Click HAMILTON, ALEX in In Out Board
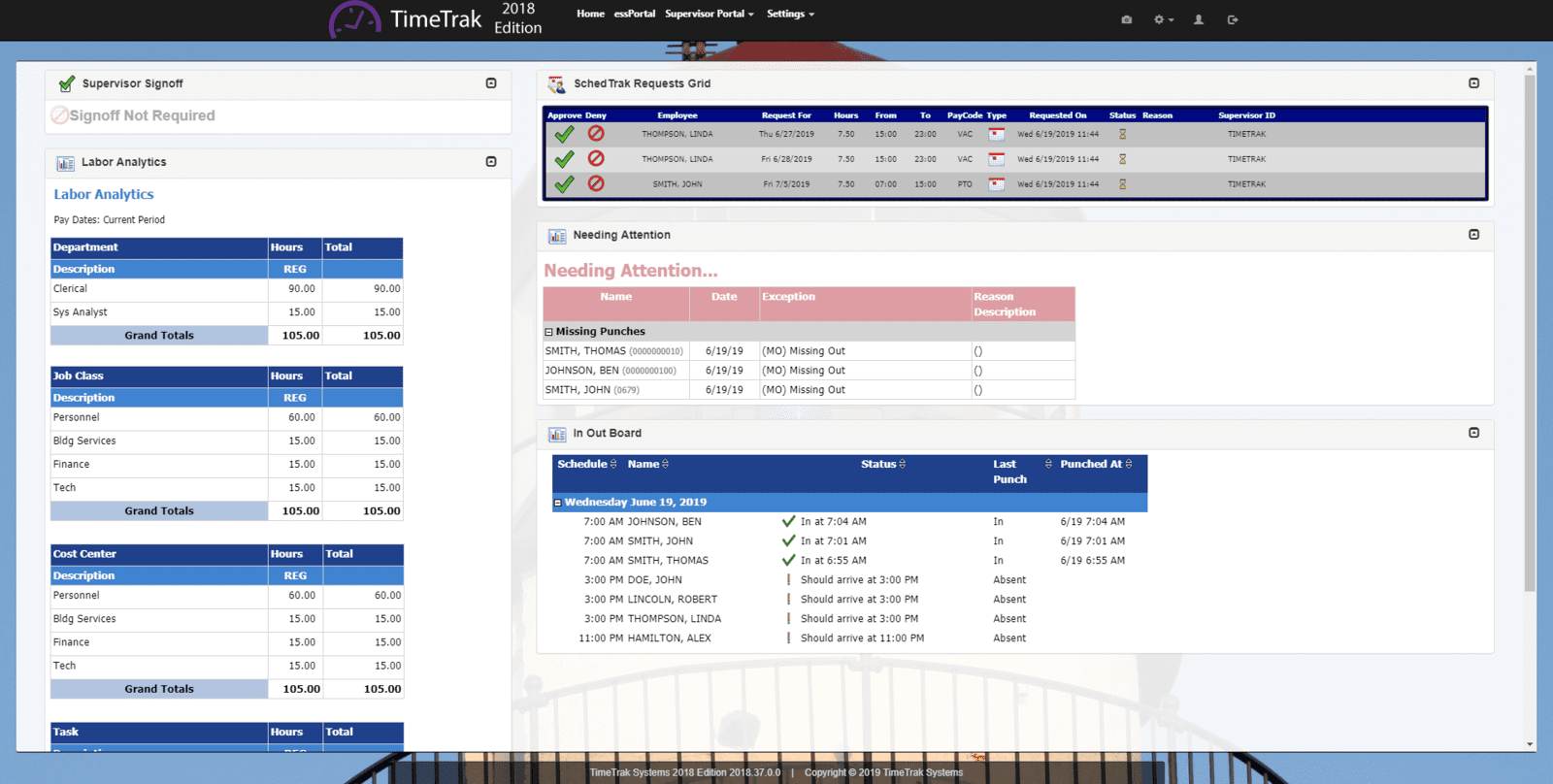The height and width of the screenshot is (784, 1553). [670, 638]
